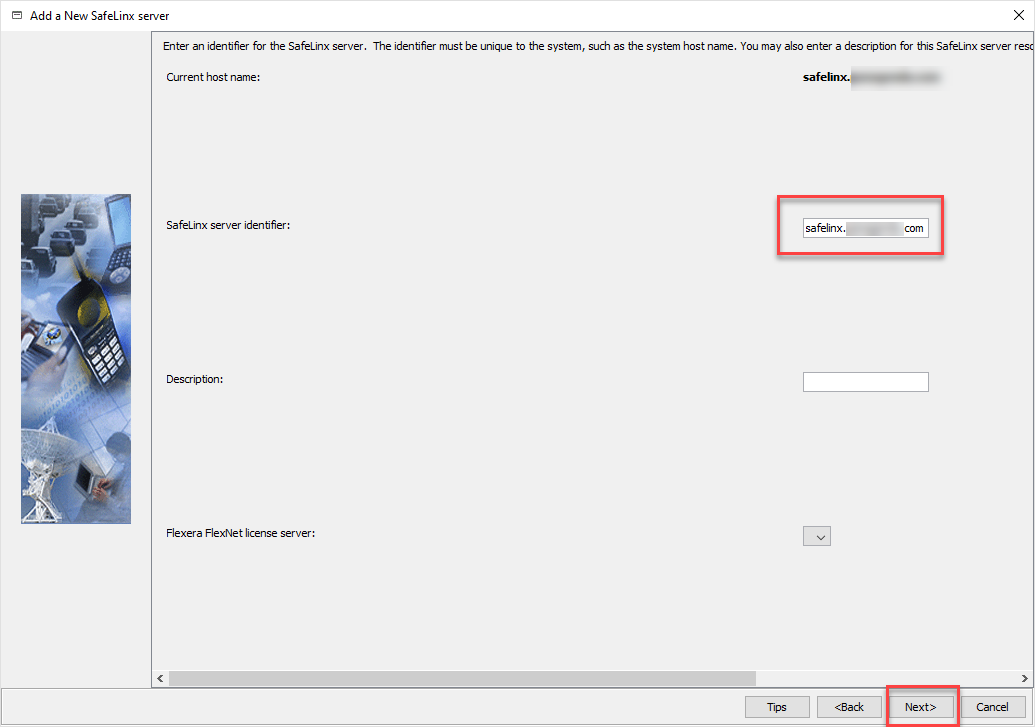Screen dimensions: 1035x727
Task: Cancel the new server wizard
Action: pyautogui.click(x=992, y=707)
